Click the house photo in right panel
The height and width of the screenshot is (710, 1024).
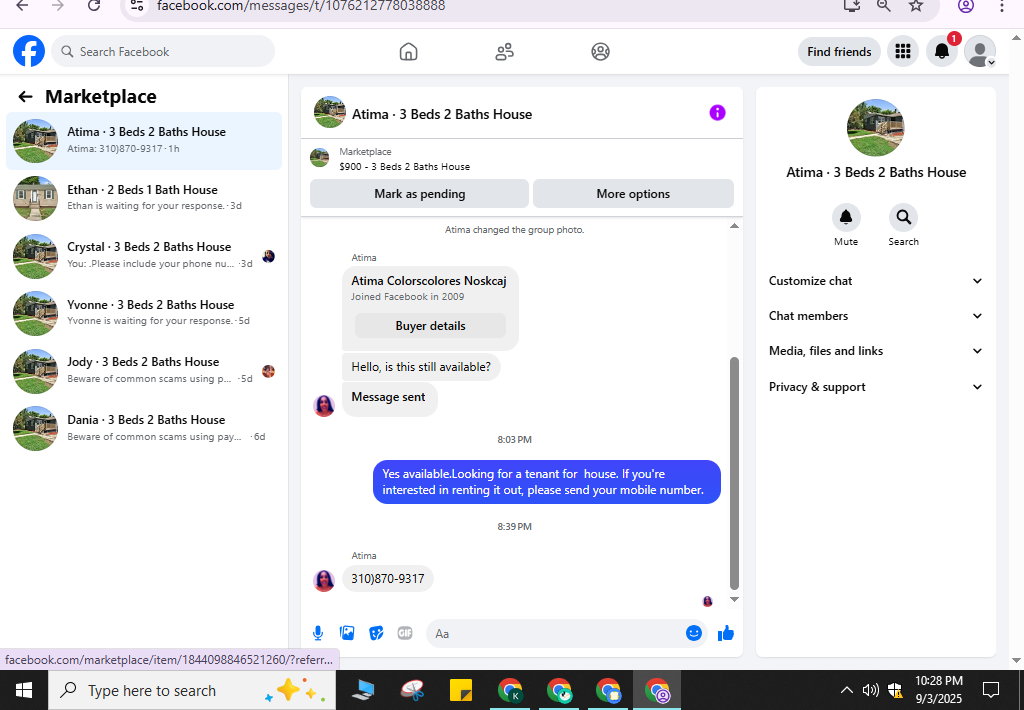(875, 128)
